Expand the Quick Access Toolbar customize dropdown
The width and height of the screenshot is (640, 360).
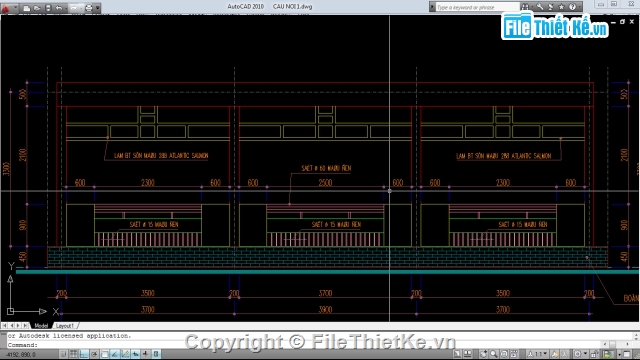tap(98, 8)
